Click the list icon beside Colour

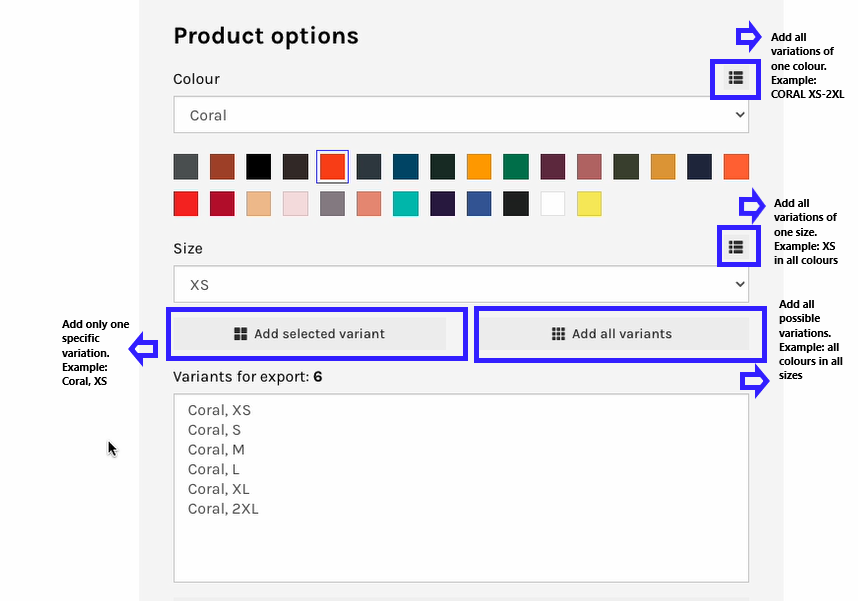[736, 77]
